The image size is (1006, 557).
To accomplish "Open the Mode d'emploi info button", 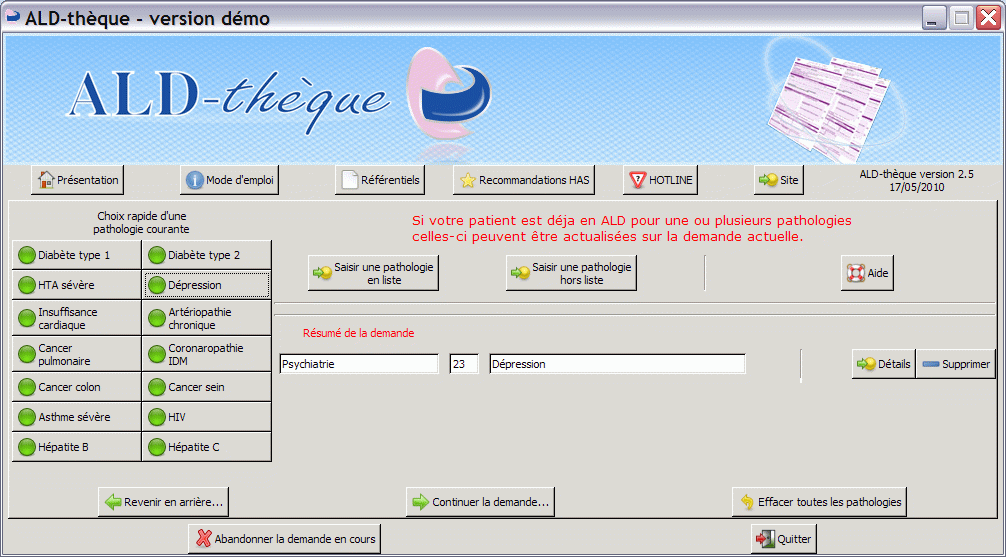I will click(230, 180).
